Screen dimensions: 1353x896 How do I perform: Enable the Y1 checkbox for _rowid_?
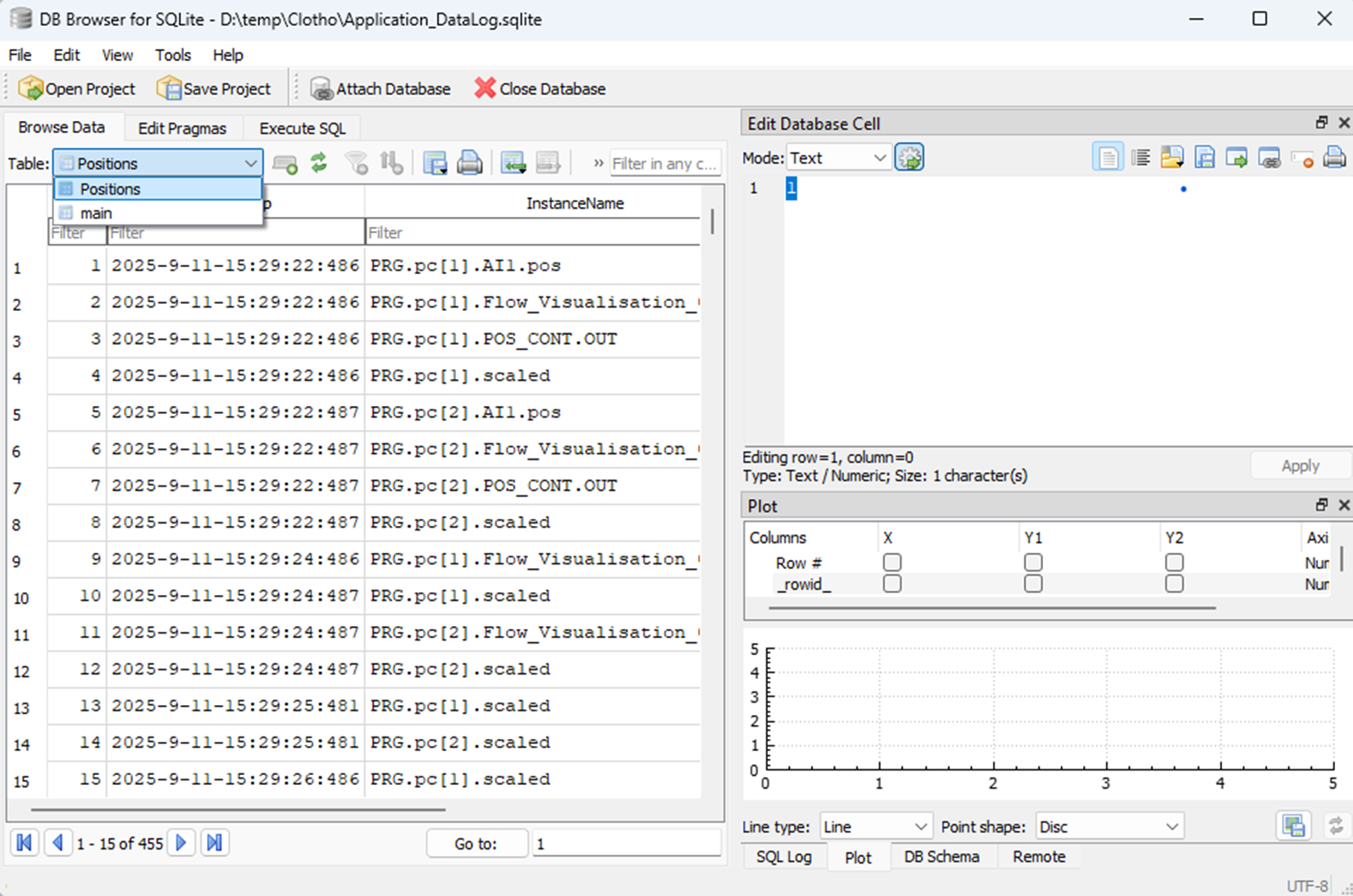[1033, 583]
